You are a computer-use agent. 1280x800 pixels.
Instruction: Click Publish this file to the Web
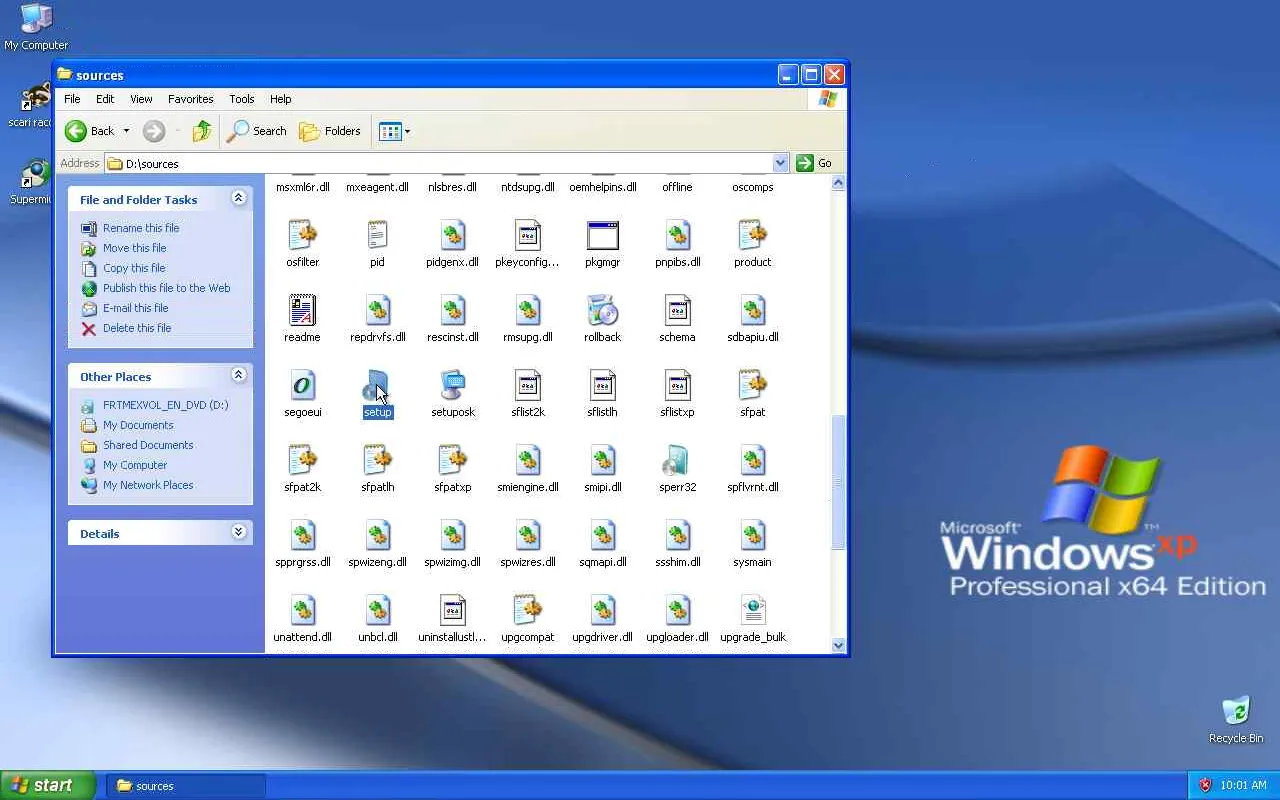(x=166, y=288)
